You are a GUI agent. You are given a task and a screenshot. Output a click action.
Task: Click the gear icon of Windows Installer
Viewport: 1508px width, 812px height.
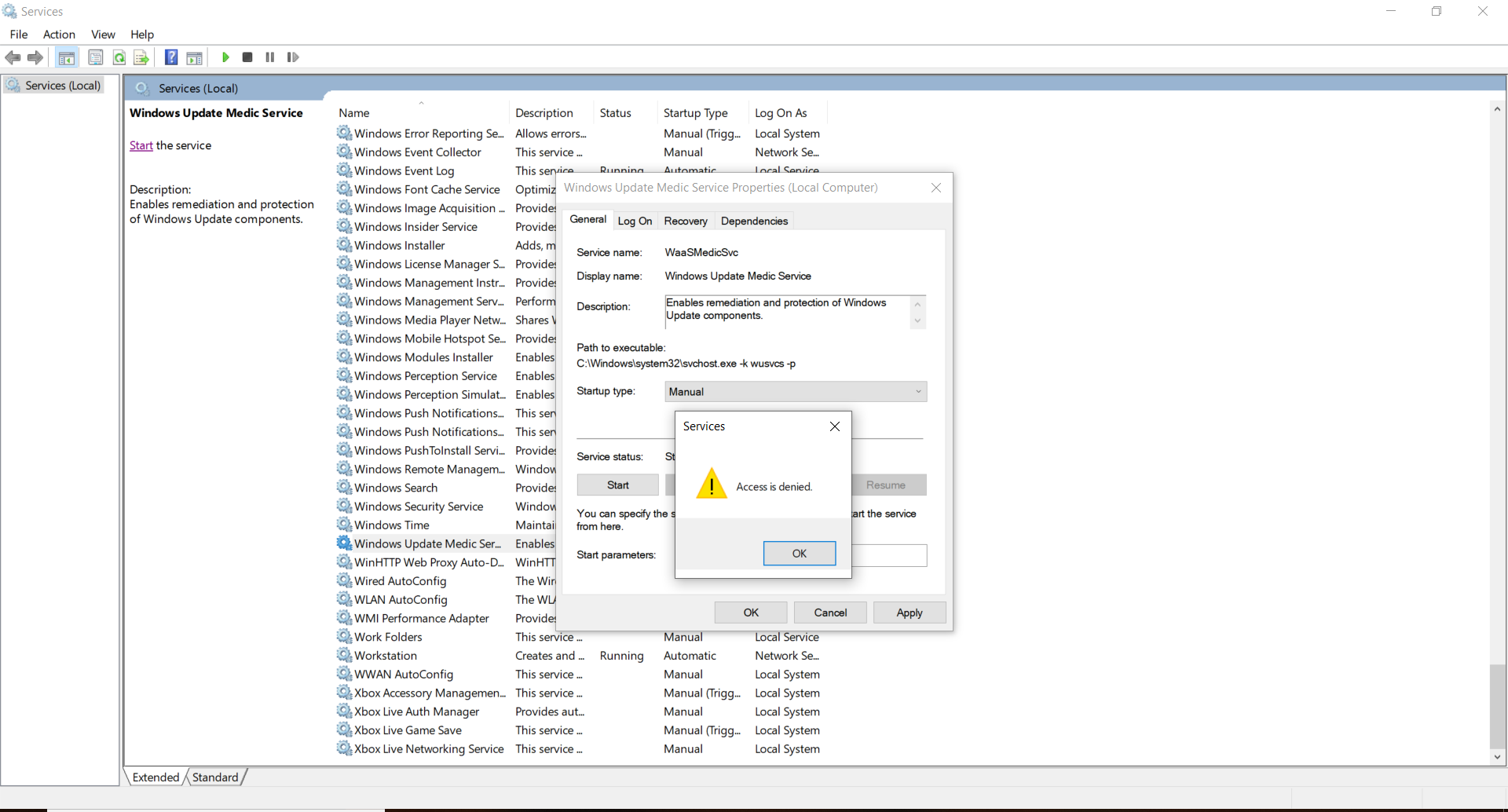pos(344,245)
